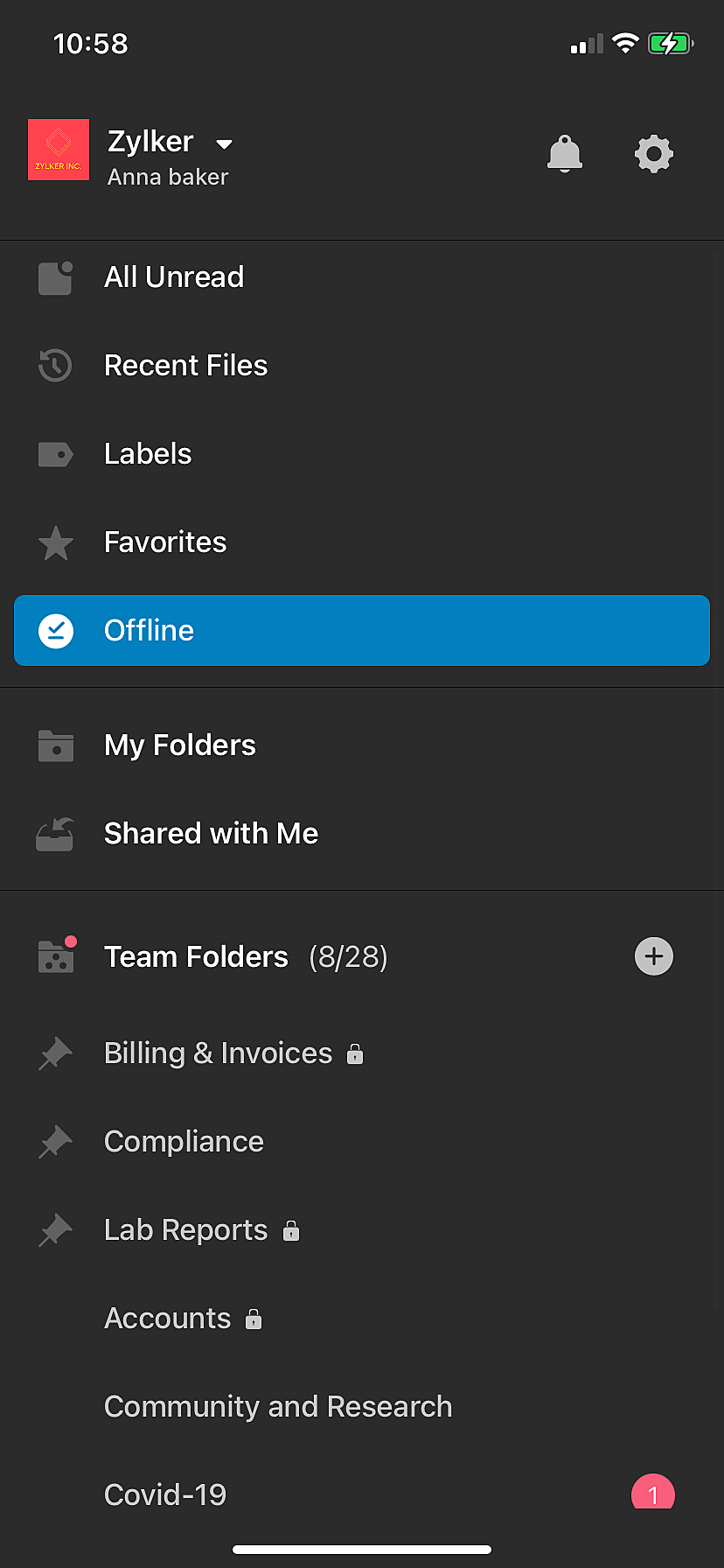The image size is (724, 1568).
Task: Click the Favorites star icon
Action: 55,542
